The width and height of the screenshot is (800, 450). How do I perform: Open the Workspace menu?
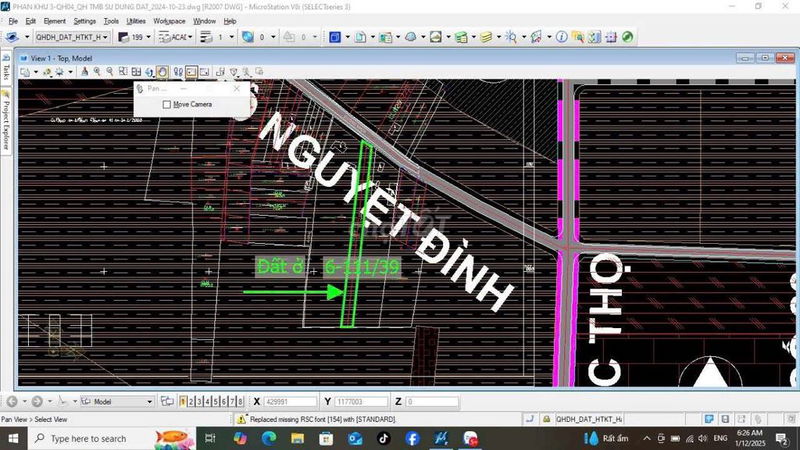[169, 20]
